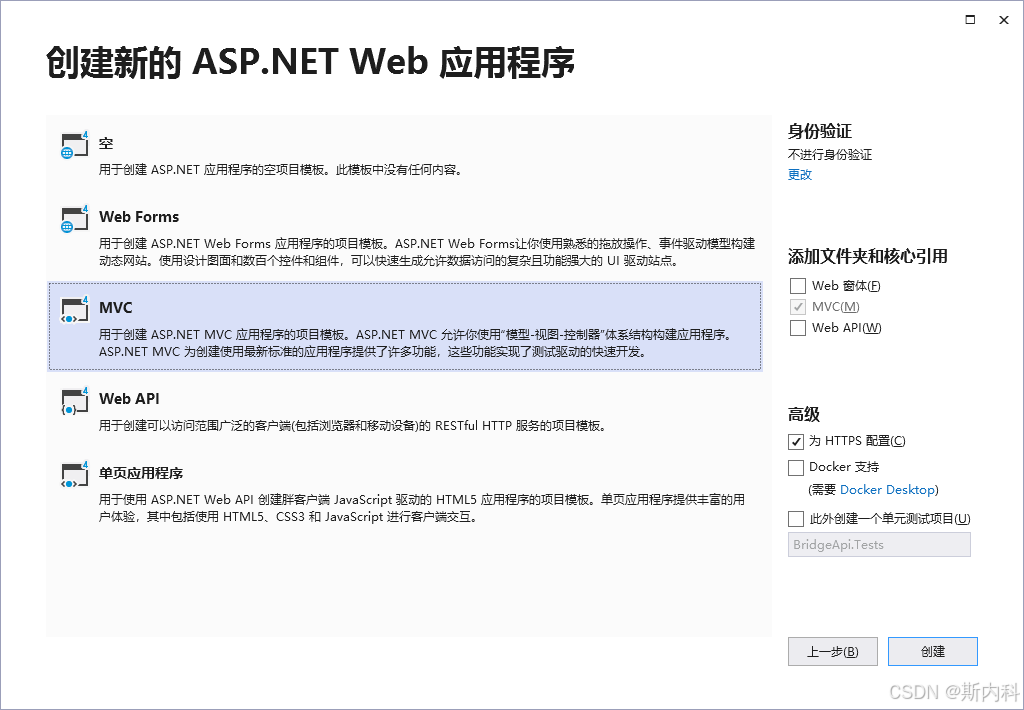Click the BridgeApi.Tests project name field
Image resolution: width=1024 pixels, height=710 pixels.
pyautogui.click(x=879, y=545)
